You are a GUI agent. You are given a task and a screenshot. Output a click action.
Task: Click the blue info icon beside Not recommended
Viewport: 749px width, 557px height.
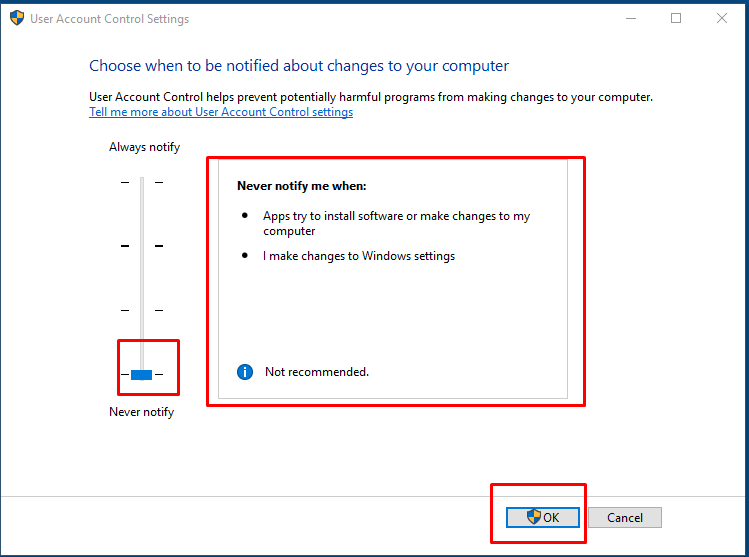pos(245,372)
